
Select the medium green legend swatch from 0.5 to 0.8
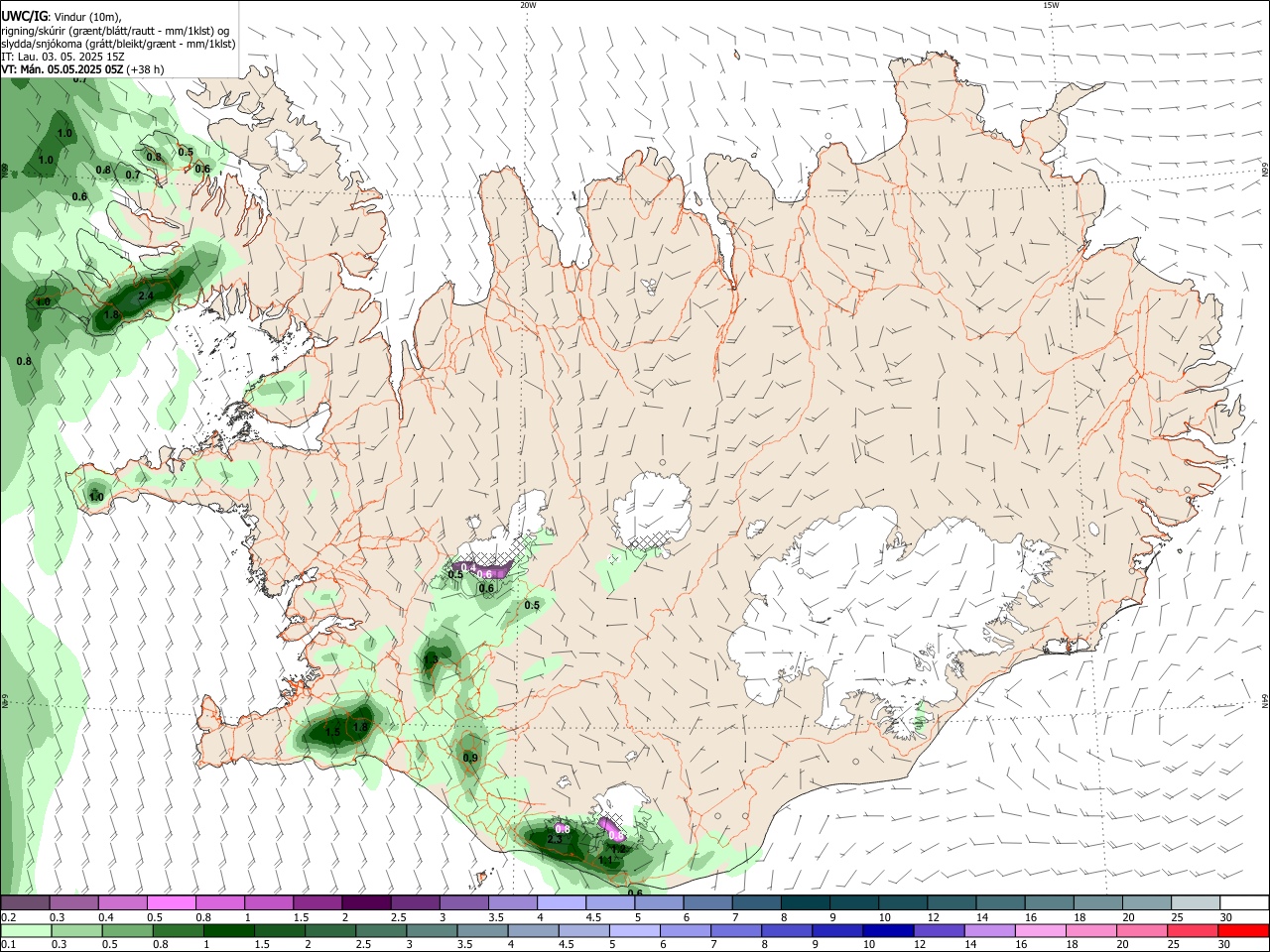click(127, 931)
